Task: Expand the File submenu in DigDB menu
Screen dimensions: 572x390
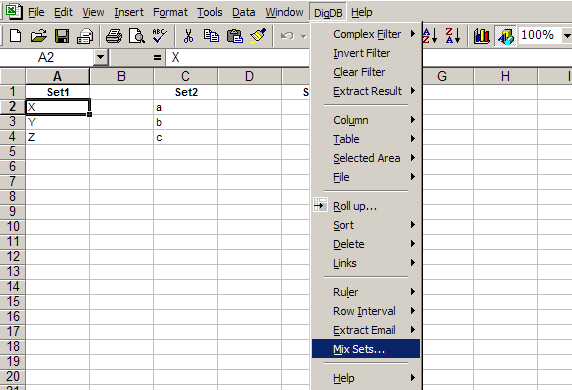Action: pos(366,177)
